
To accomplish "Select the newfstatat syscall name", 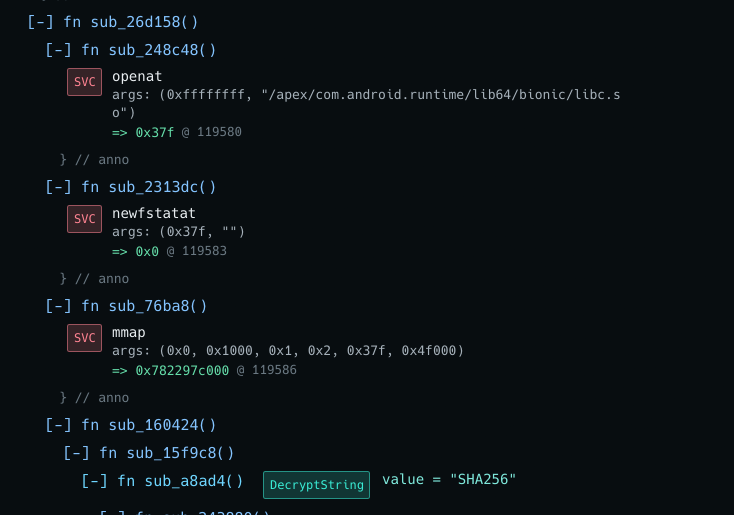I will point(154,213).
